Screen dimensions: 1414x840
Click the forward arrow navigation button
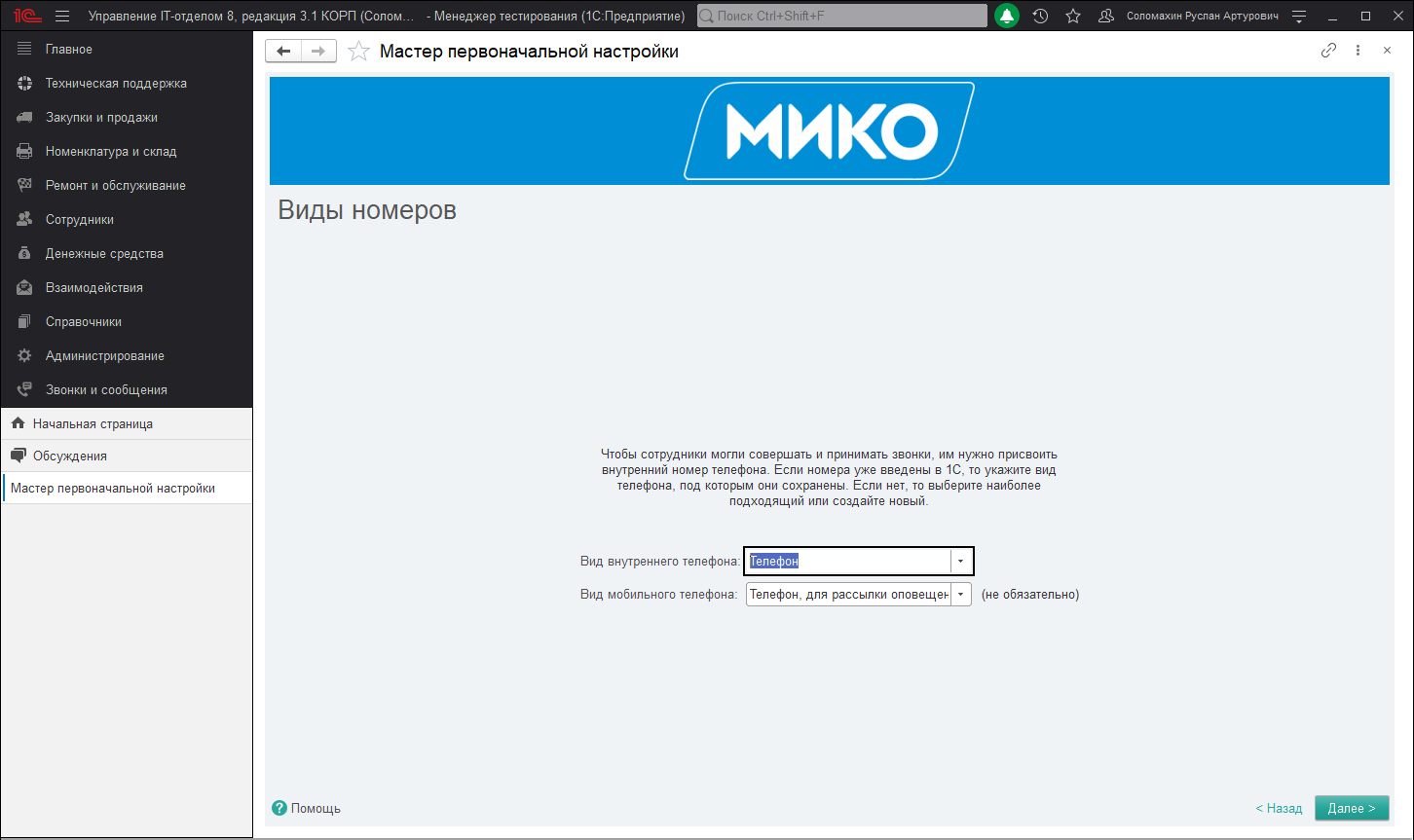coord(318,52)
